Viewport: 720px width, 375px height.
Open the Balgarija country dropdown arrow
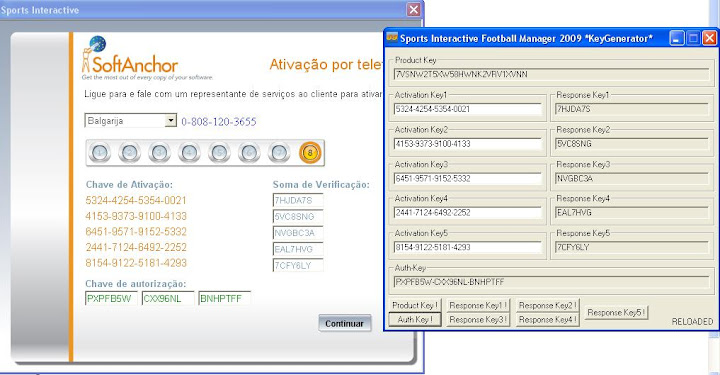(170, 121)
